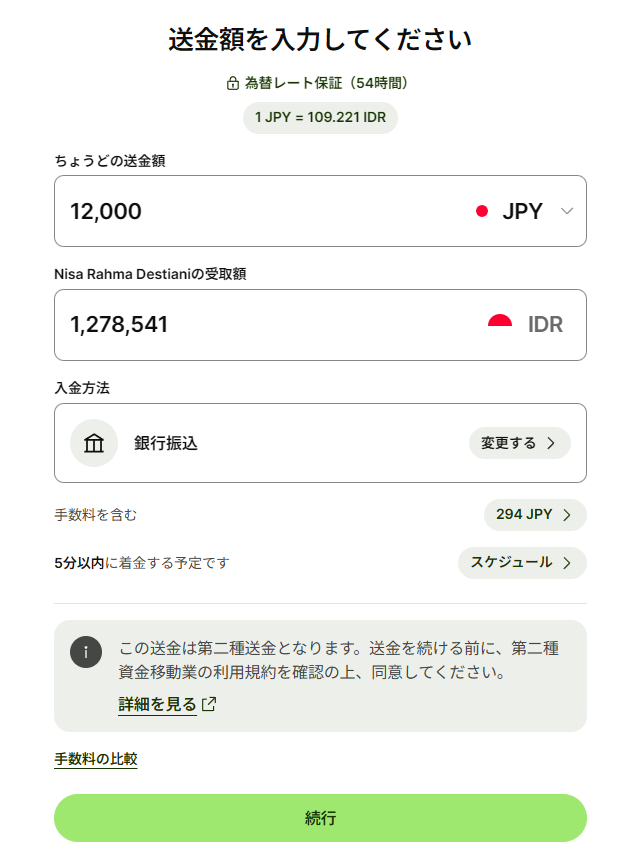This screenshot has height=863, width=626.
Task: Click the send amount field showing 12,000
Action: (250, 211)
